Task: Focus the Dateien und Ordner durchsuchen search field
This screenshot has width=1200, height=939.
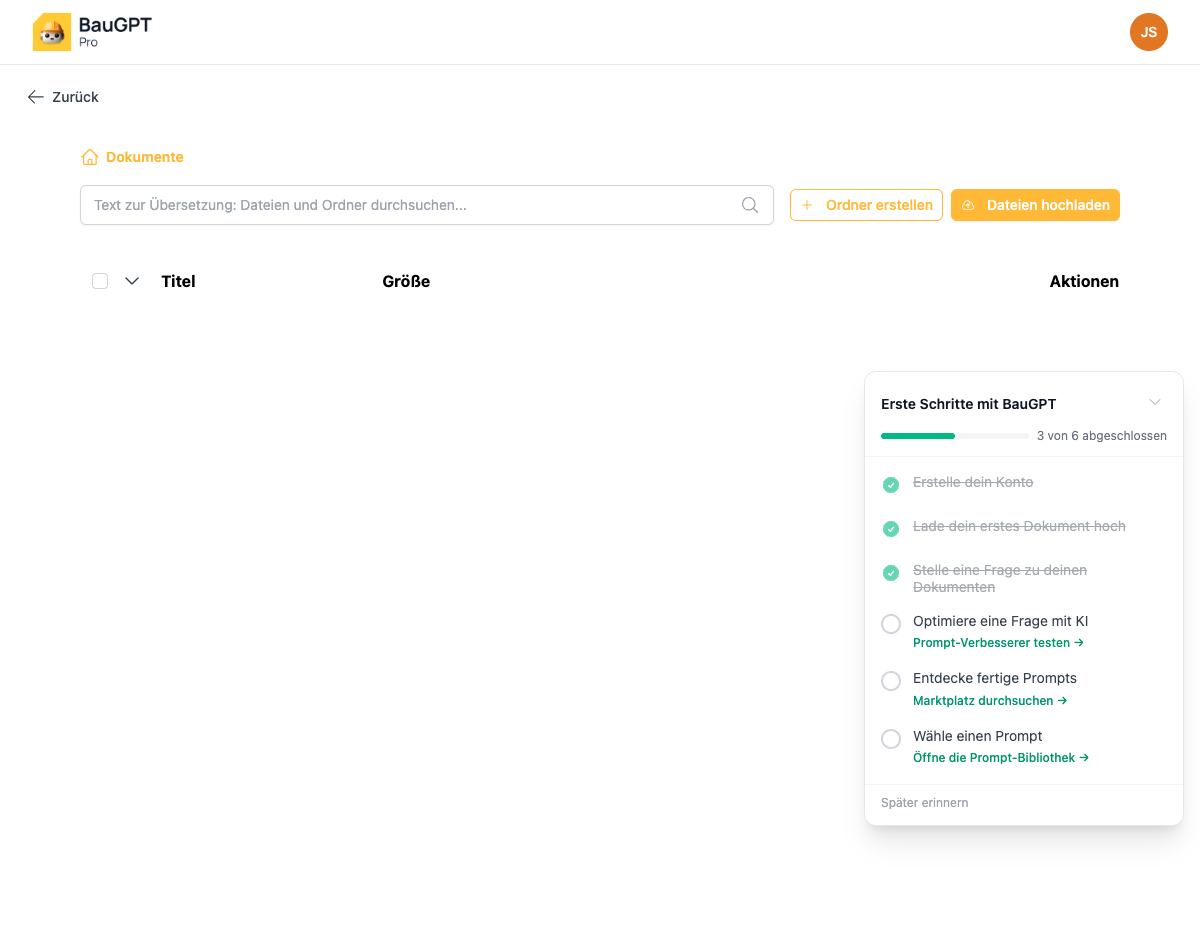Action: (x=410, y=205)
